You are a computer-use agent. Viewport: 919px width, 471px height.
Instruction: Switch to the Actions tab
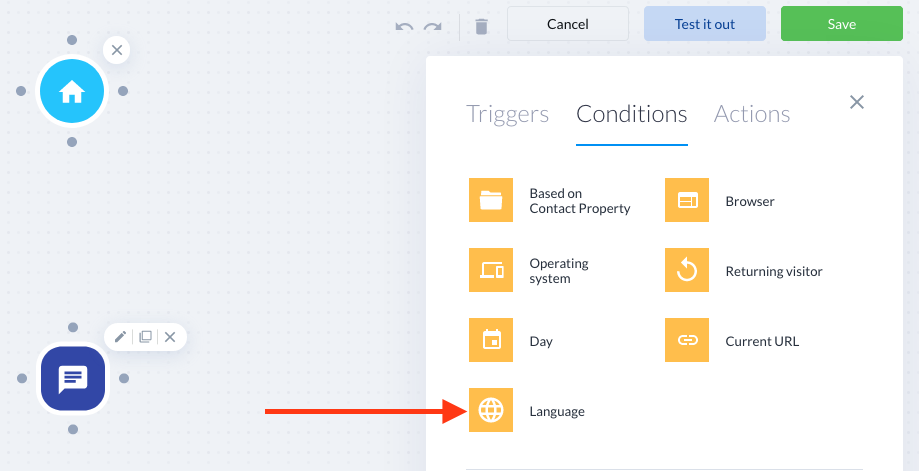pyautogui.click(x=752, y=114)
